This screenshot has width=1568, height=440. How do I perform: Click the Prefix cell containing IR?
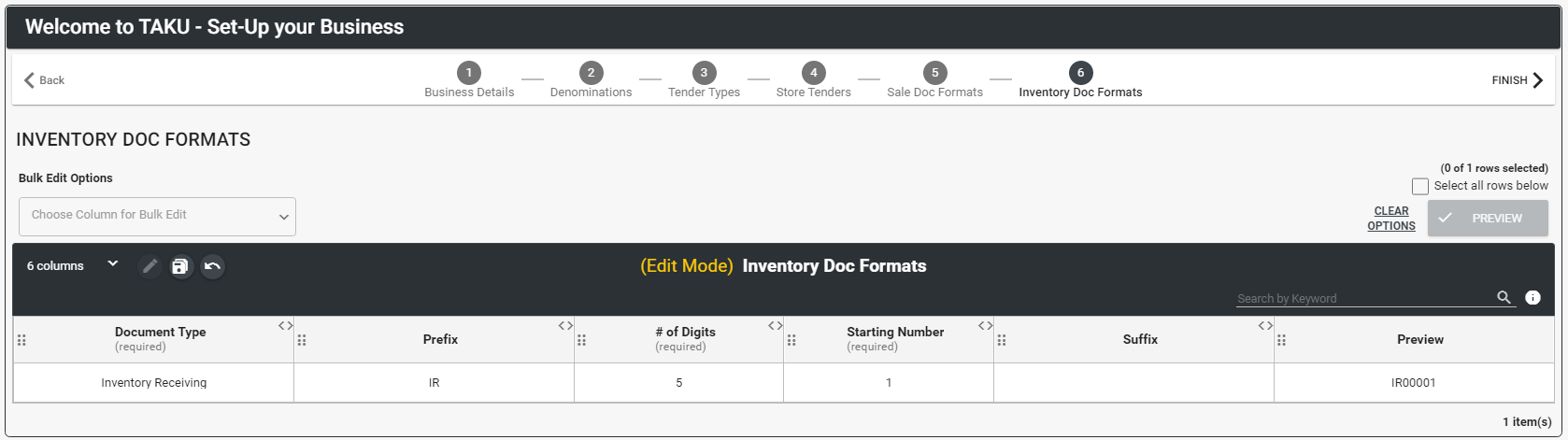pyautogui.click(x=434, y=383)
